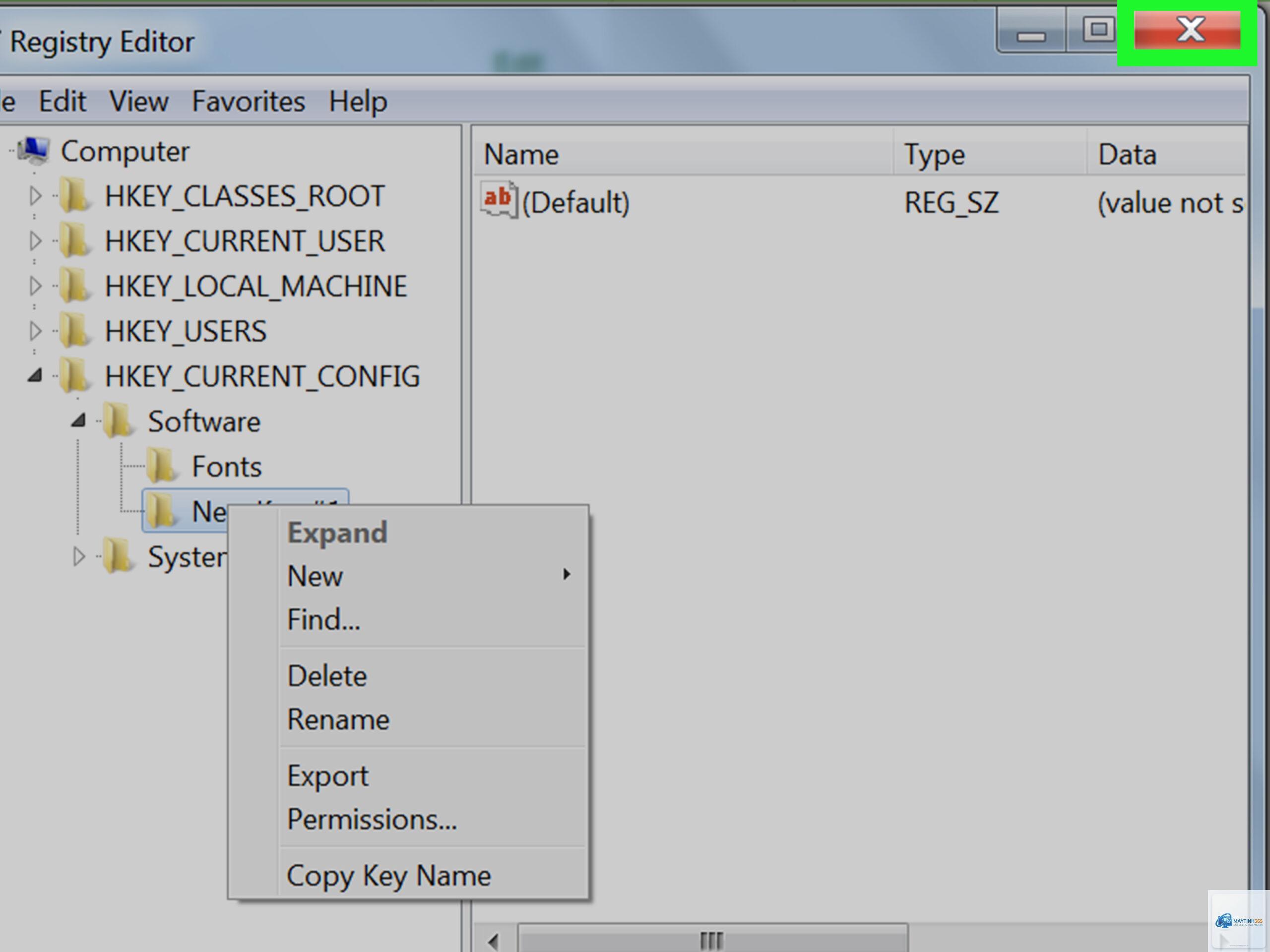Sort by the Type column header
1270x952 pixels.
[x=990, y=155]
